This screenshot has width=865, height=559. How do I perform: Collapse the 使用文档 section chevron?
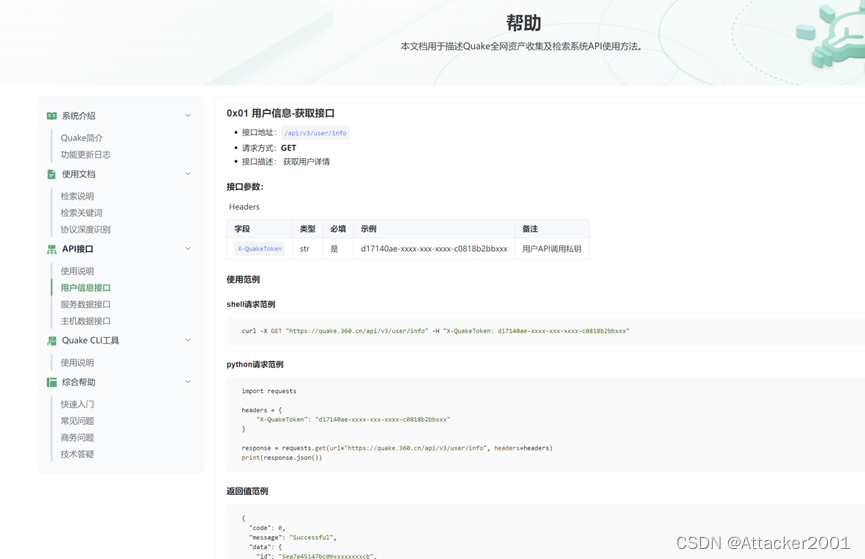pos(188,174)
